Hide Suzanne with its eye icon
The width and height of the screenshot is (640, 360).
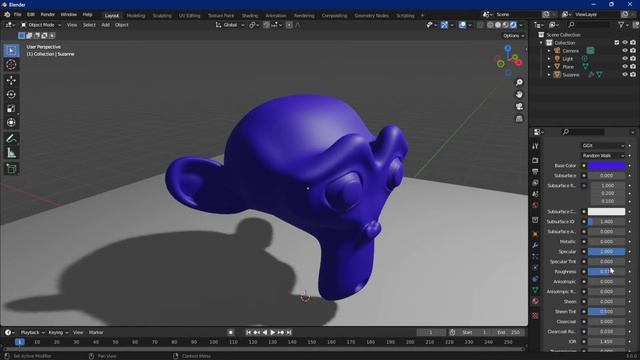[624, 75]
